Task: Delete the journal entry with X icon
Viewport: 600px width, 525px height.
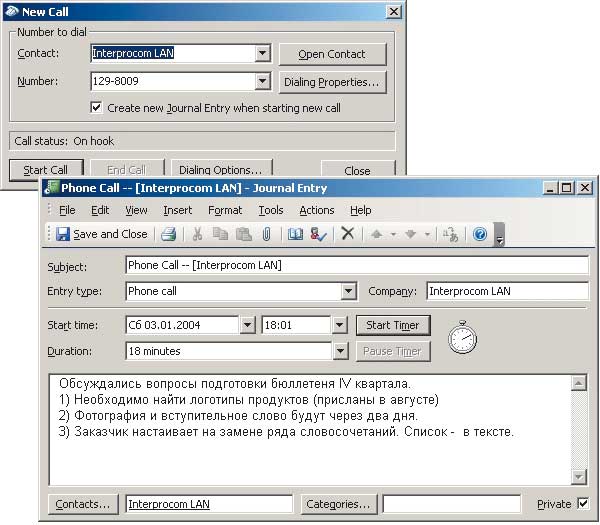Action: [347, 234]
